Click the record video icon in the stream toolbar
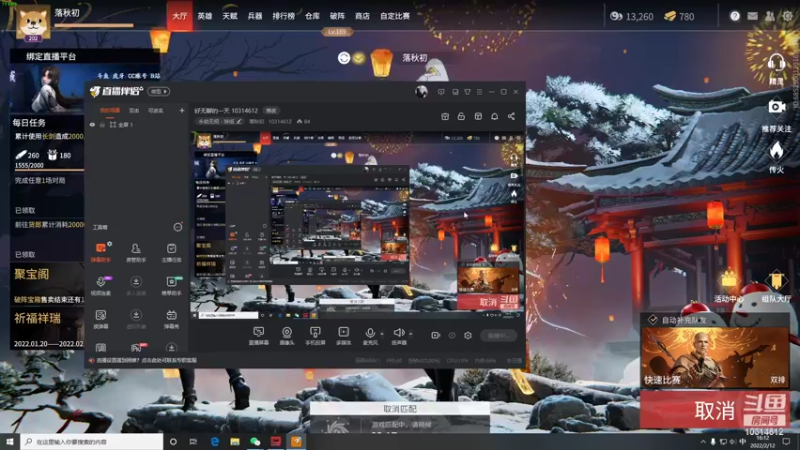The height and width of the screenshot is (450, 800). (435, 335)
